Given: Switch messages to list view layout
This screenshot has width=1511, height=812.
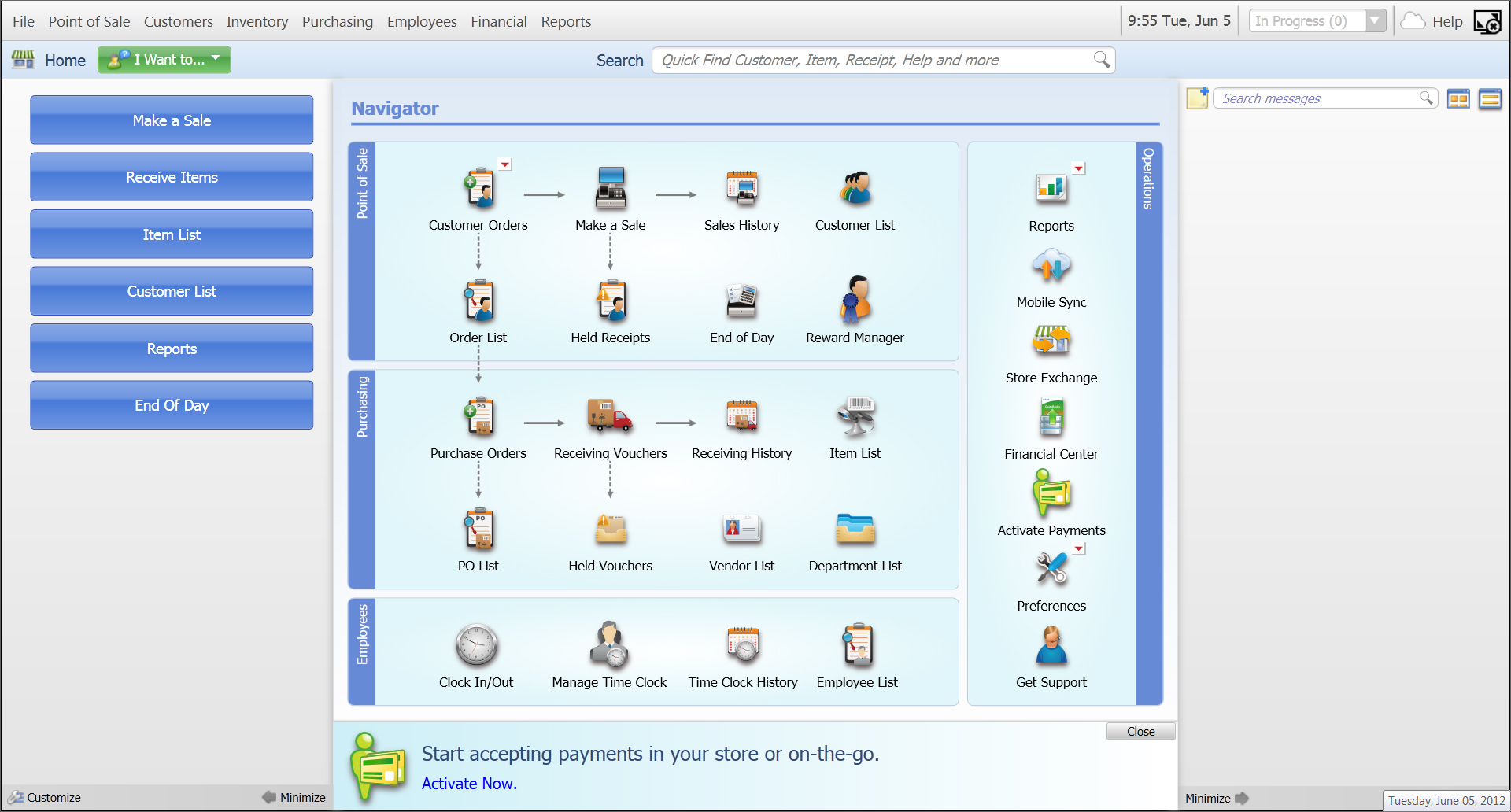Looking at the screenshot, I should coord(1490,98).
